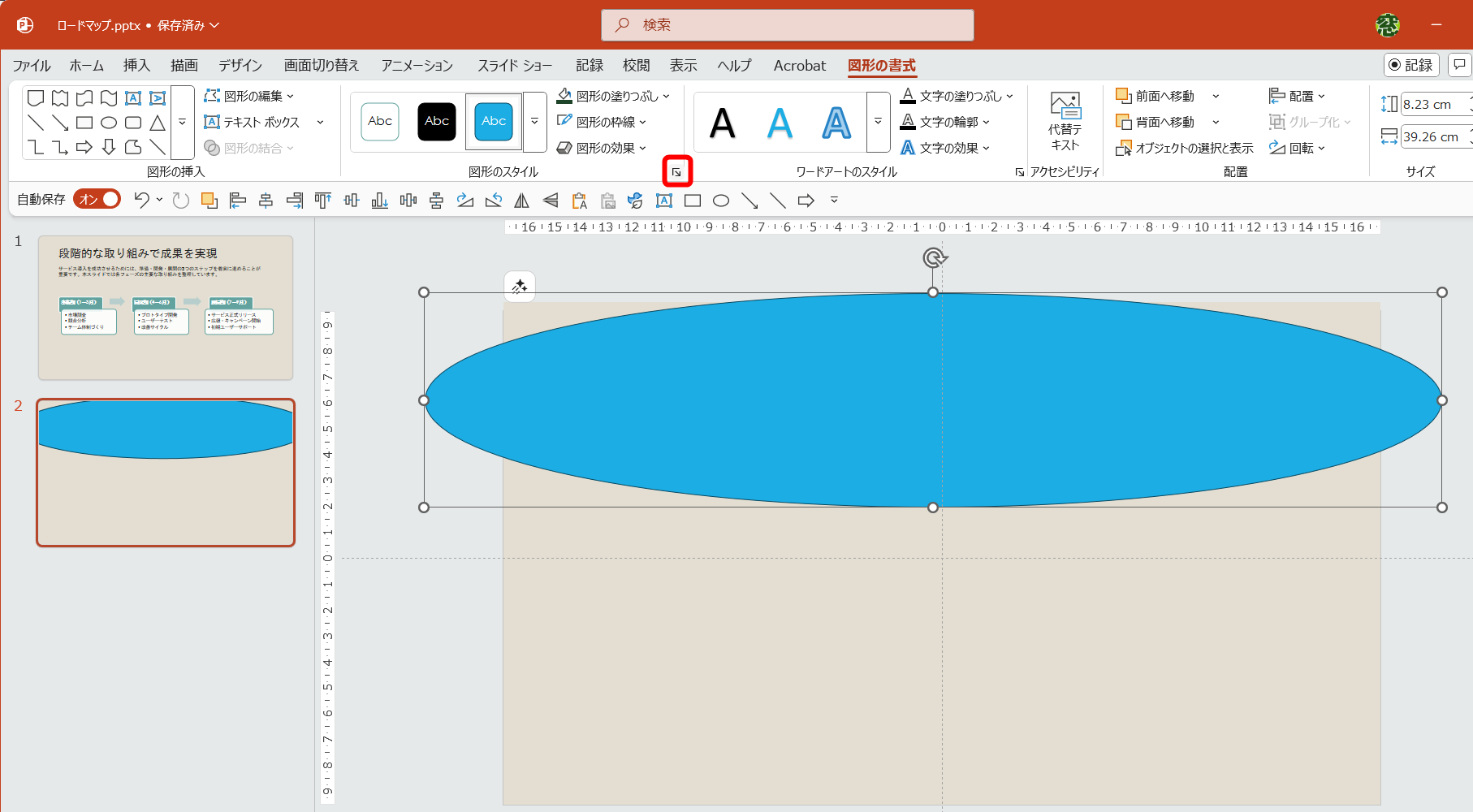
Task: Open the 配置 align dropdown
Action: coord(1297,96)
